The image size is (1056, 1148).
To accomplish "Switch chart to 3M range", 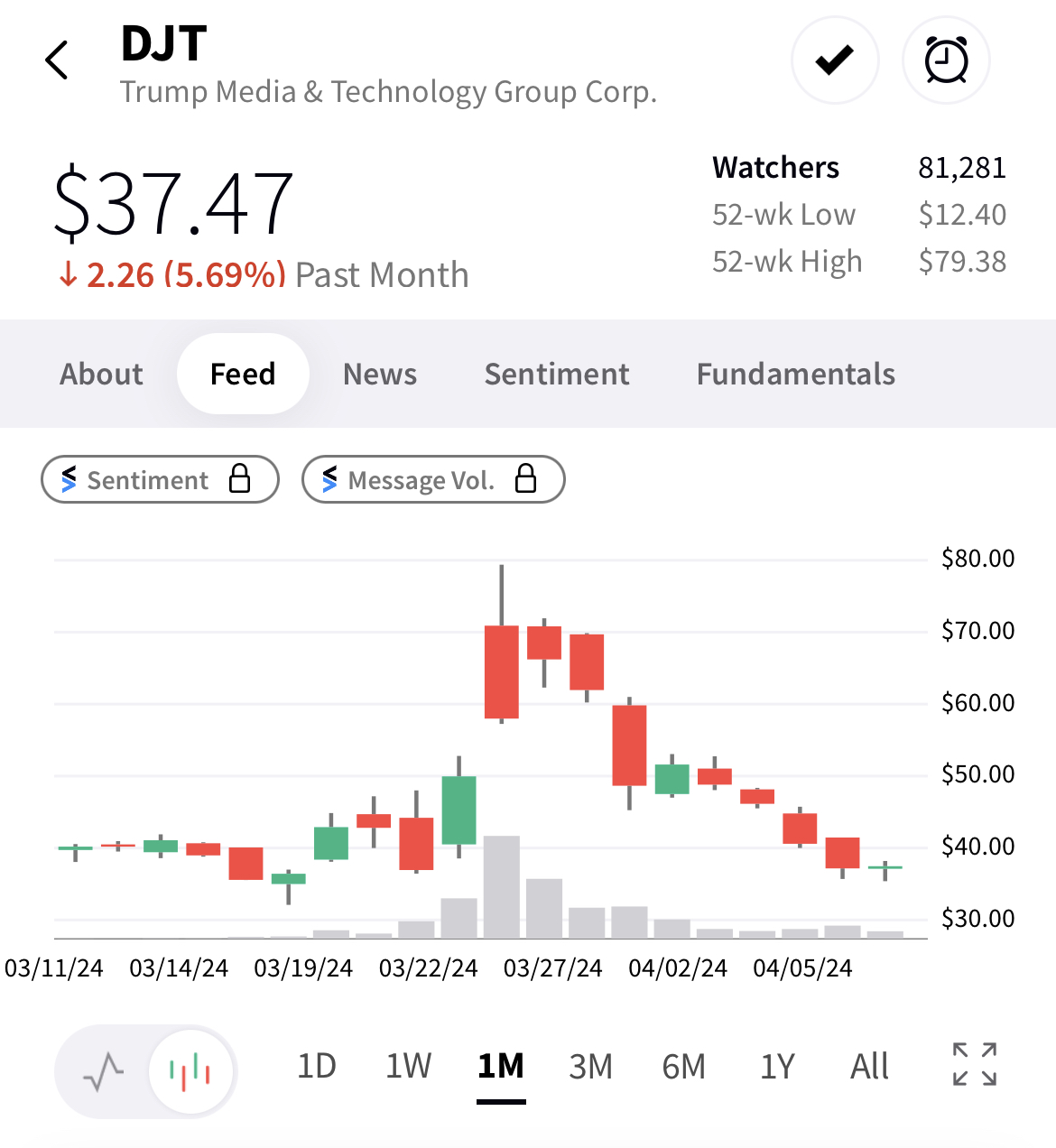I will pos(591,1067).
